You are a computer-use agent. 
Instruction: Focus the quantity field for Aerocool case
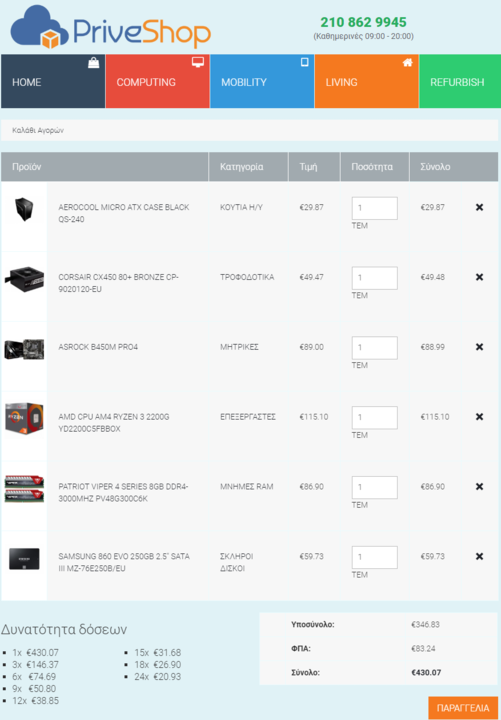point(375,208)
